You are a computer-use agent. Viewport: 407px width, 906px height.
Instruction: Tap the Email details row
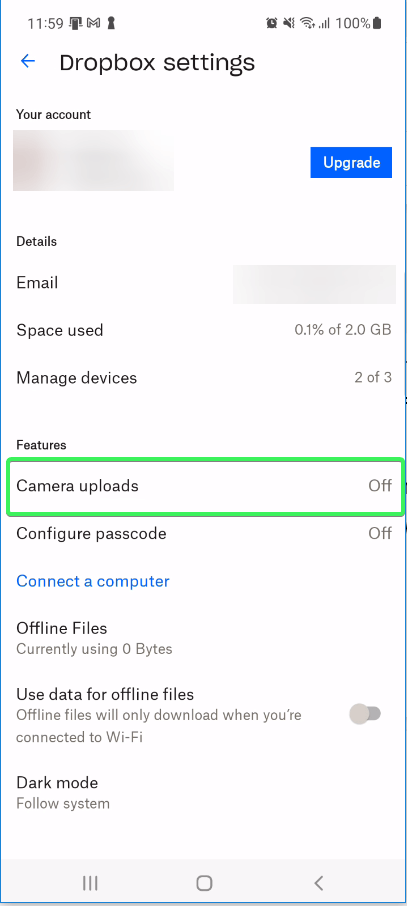[204, 283]
